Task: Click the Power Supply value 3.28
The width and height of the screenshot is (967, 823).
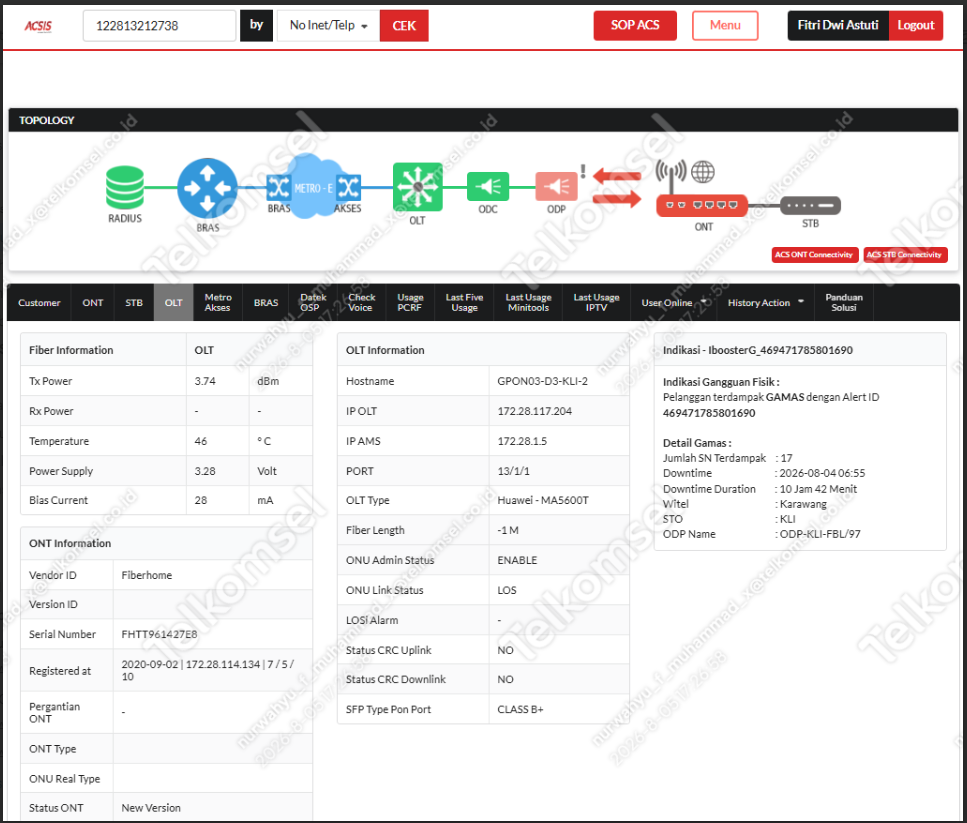Action: pos(205,471)
